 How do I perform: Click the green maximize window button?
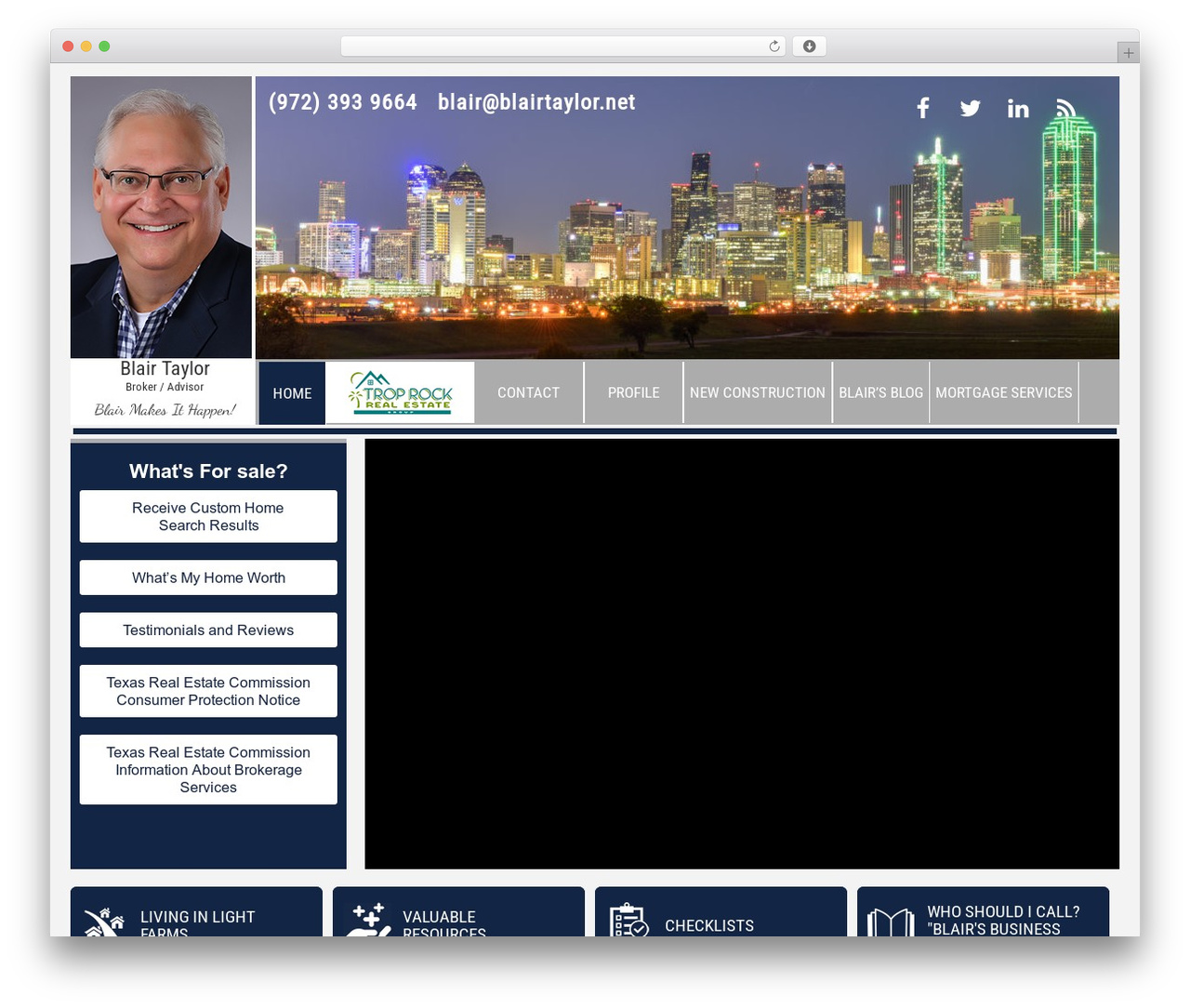(x=104, y=46)
